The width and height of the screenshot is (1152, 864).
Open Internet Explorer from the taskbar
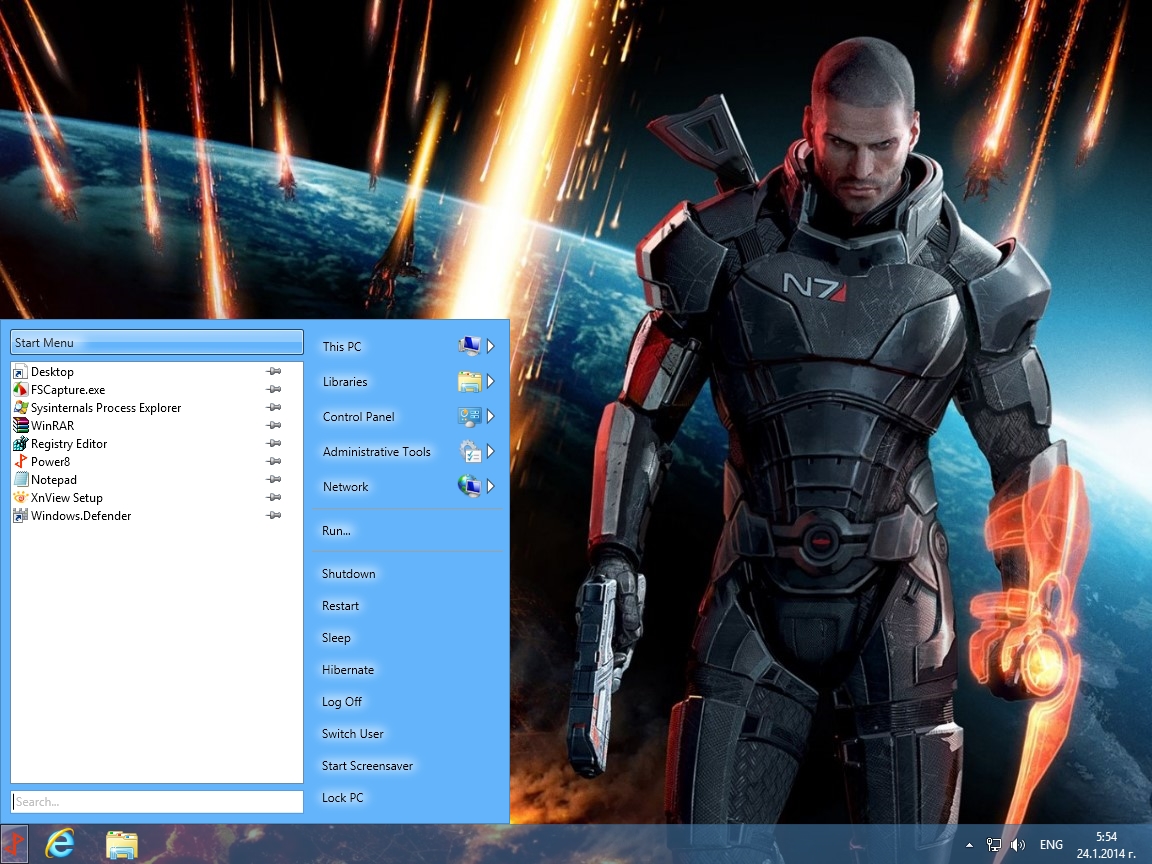click(60, 843)
